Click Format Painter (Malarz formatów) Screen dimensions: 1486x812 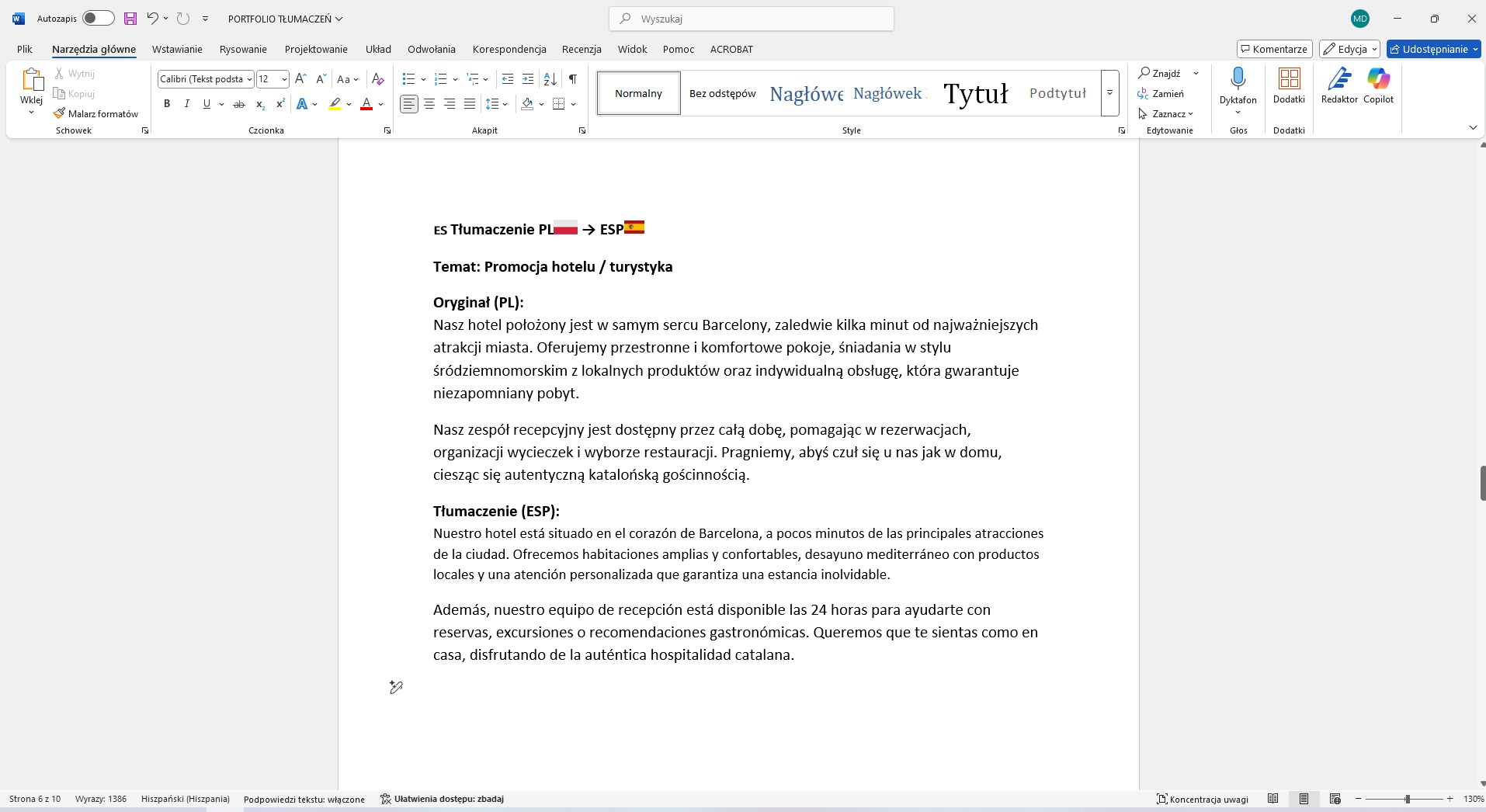point(96,114)
